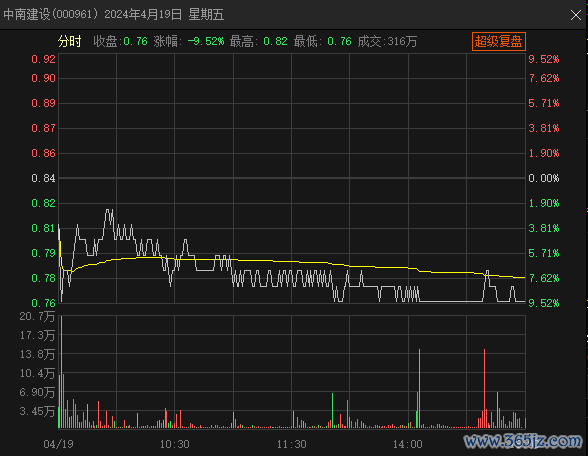Image resolution: width=588 pixels, height=456 pixels.
Task: Open the 超级复盘 button
Action: (499, 41)
